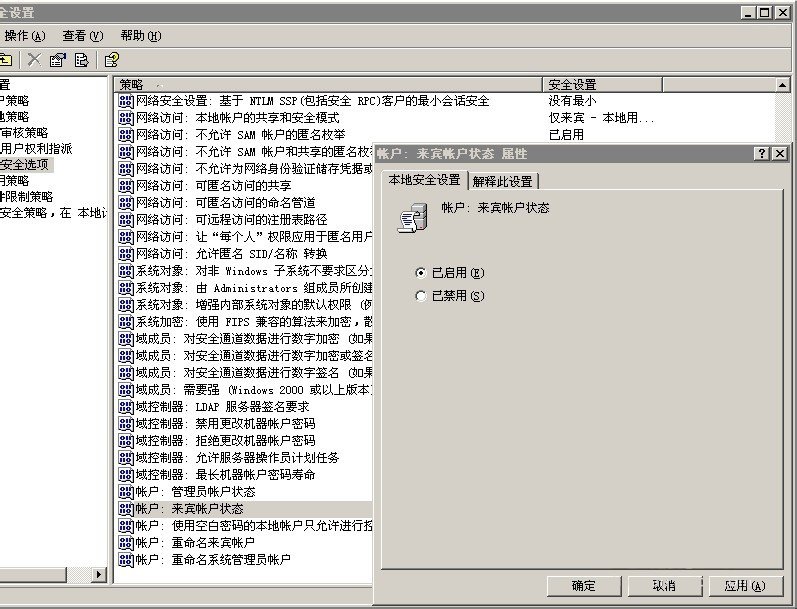The height and width of the screenshot is (609, 797).
Task: Open the 帮助(H) menu
Action: 140,36
